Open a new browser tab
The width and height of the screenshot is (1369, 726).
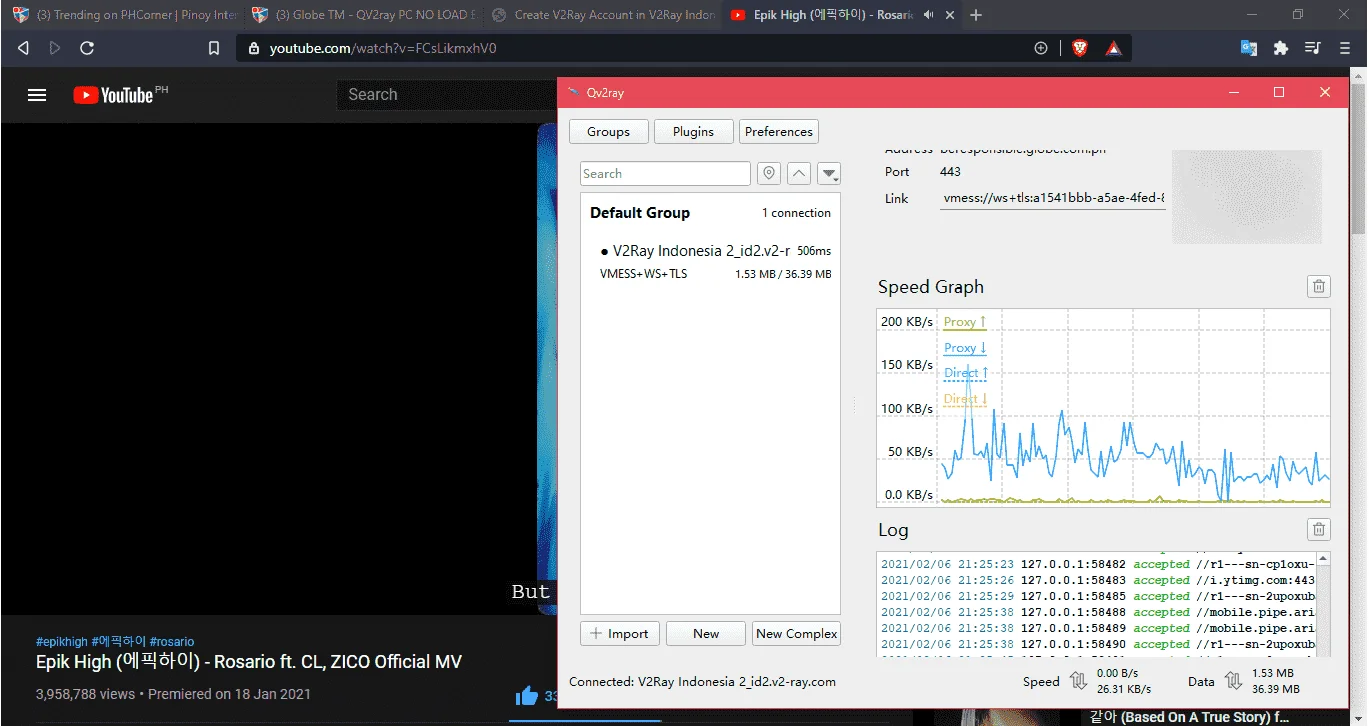pyautogui.click(x=976, y=15)
